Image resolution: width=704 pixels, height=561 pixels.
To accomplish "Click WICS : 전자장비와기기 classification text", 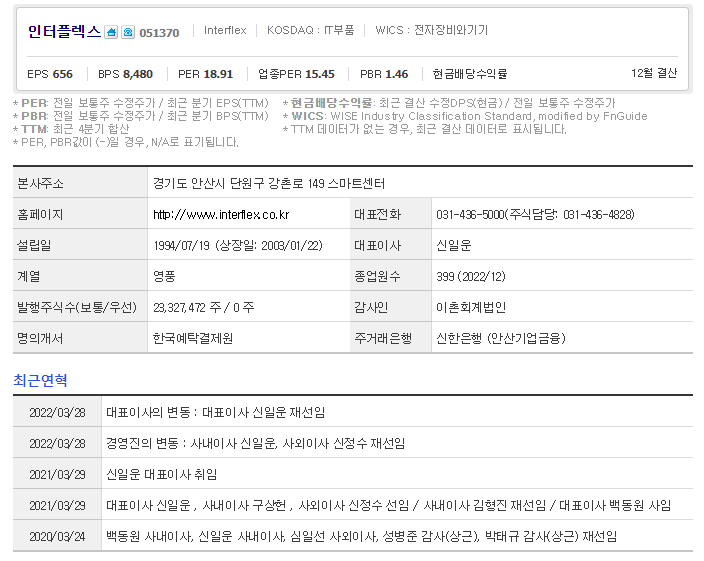I will click(431, 30).
